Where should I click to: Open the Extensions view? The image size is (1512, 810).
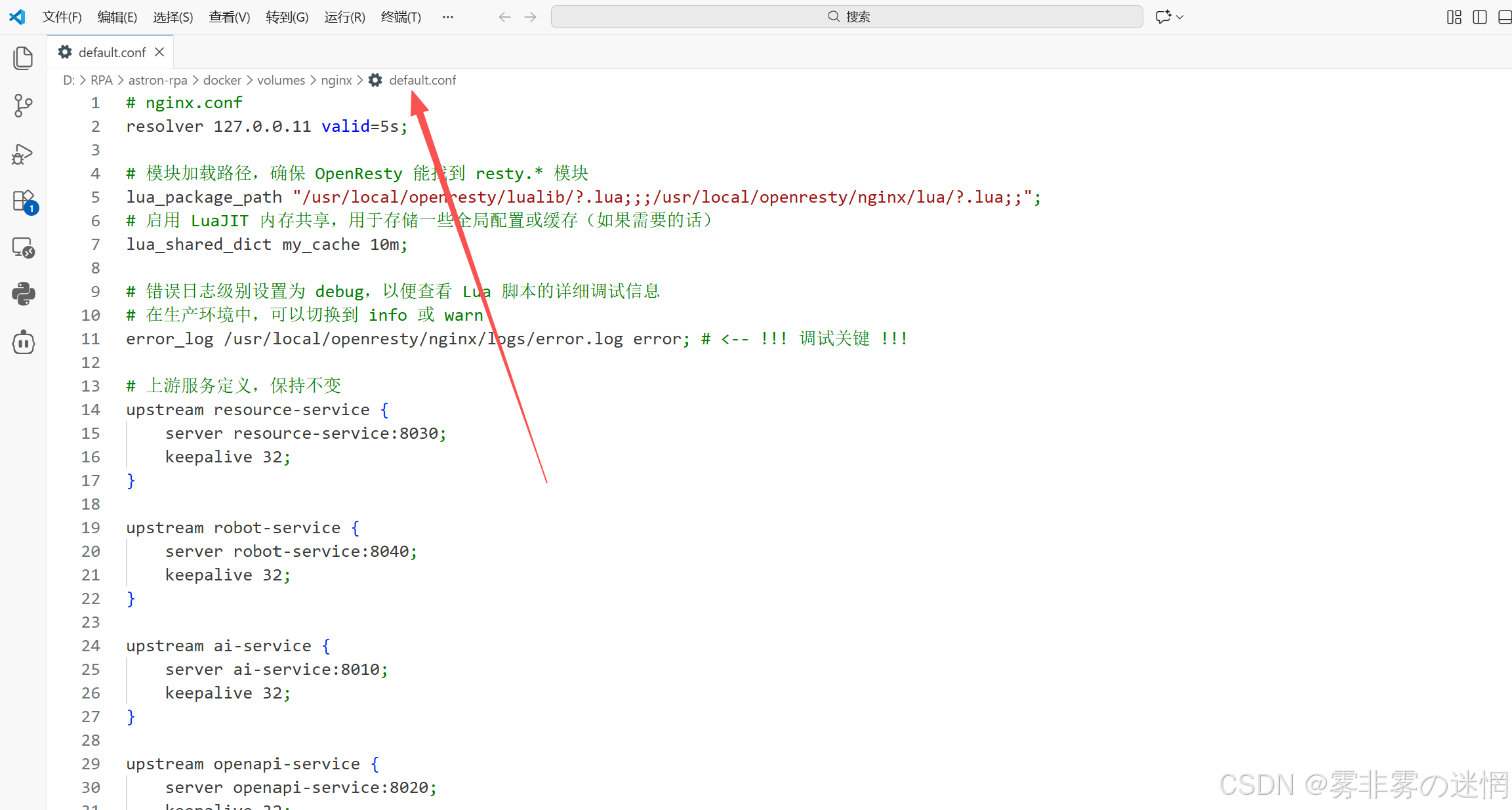[23, 201]
